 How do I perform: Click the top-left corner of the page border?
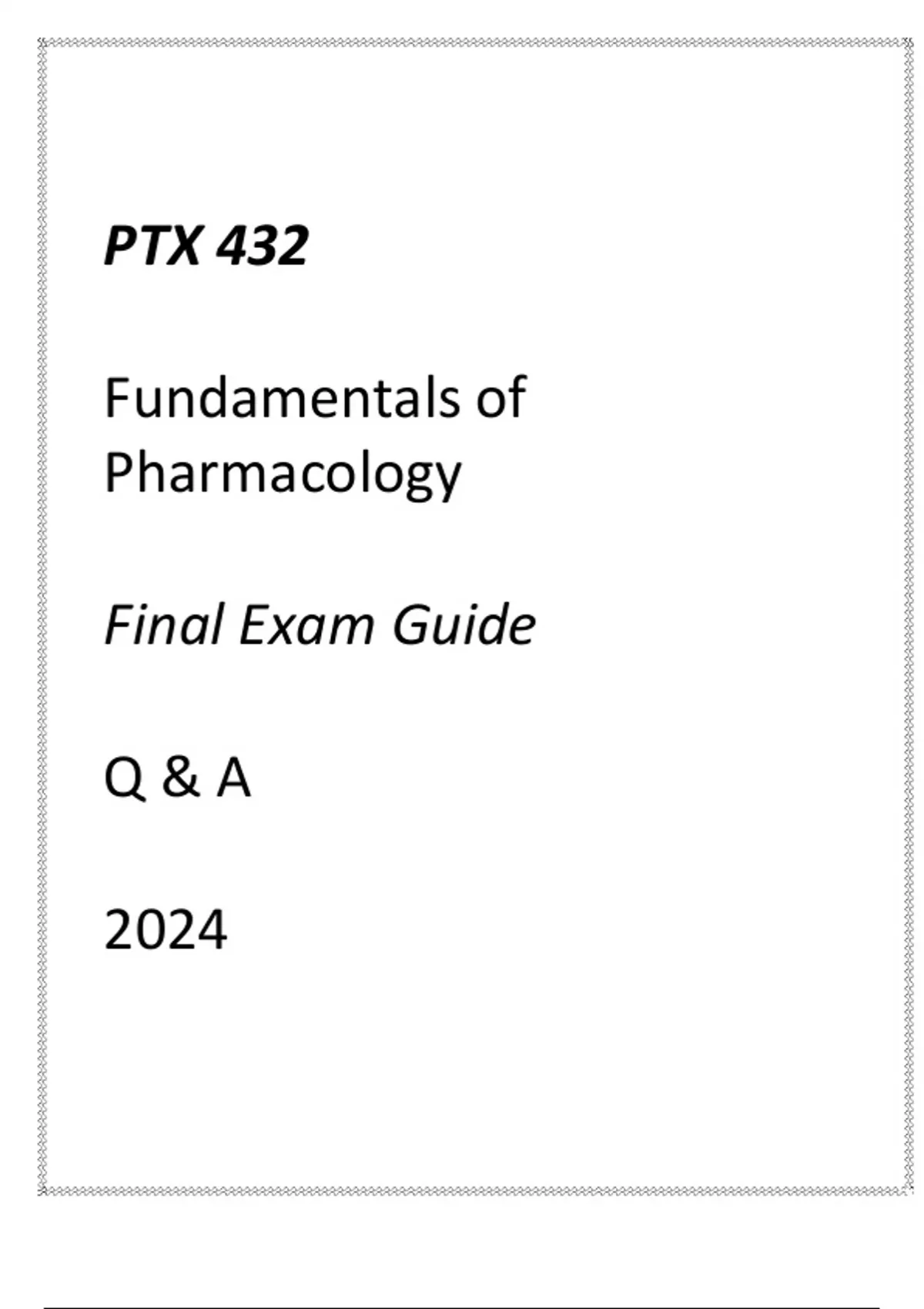(x=43, y=43)
